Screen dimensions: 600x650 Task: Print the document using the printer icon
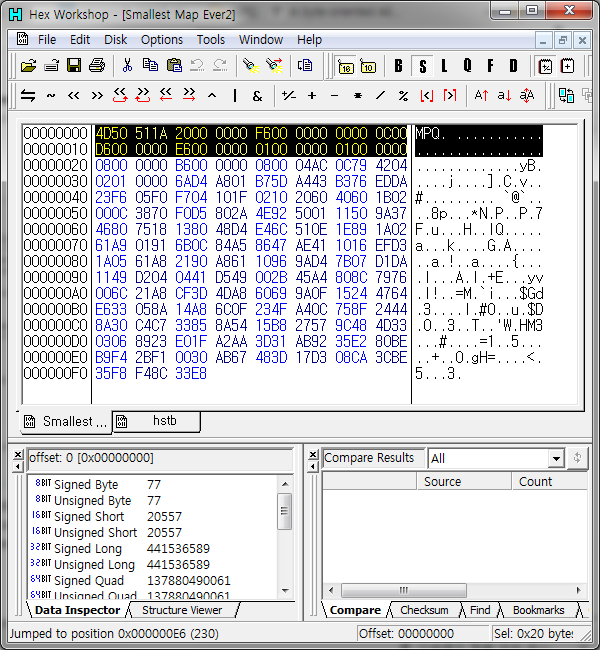click(96, 66)
